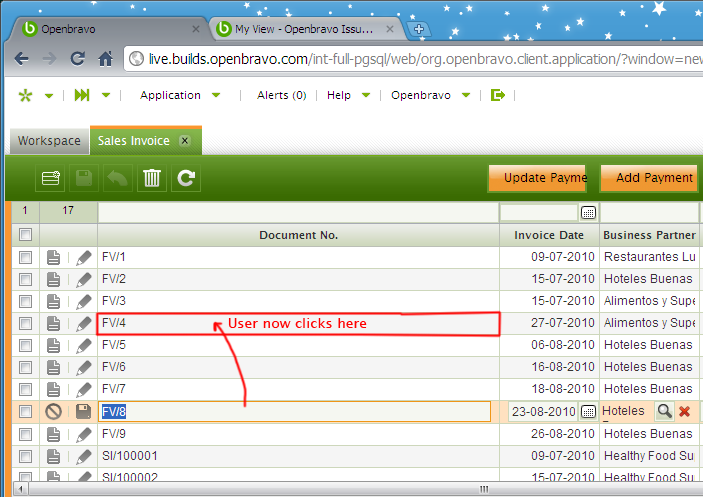
Task: Click the pencil edit icon for FV/9
Action: (x=83, y=434)
